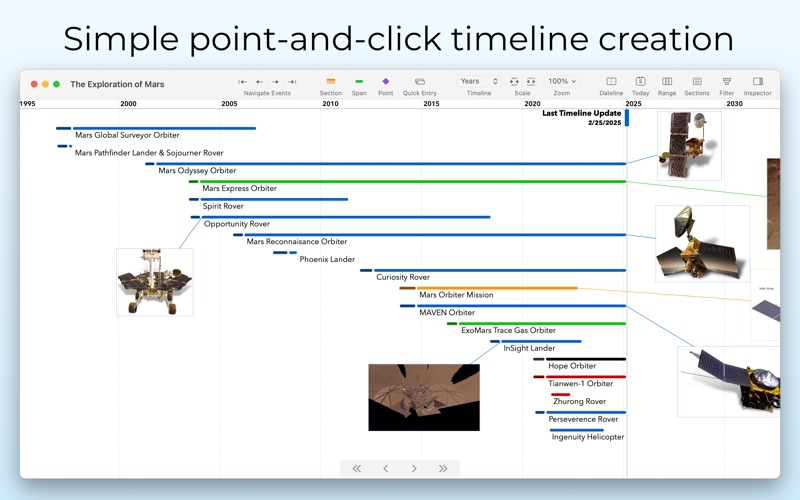Viewport: 800px width, 500px height.
Task: Select the red Tianwen-1 Orbiter bar
Action: [586, 377]
